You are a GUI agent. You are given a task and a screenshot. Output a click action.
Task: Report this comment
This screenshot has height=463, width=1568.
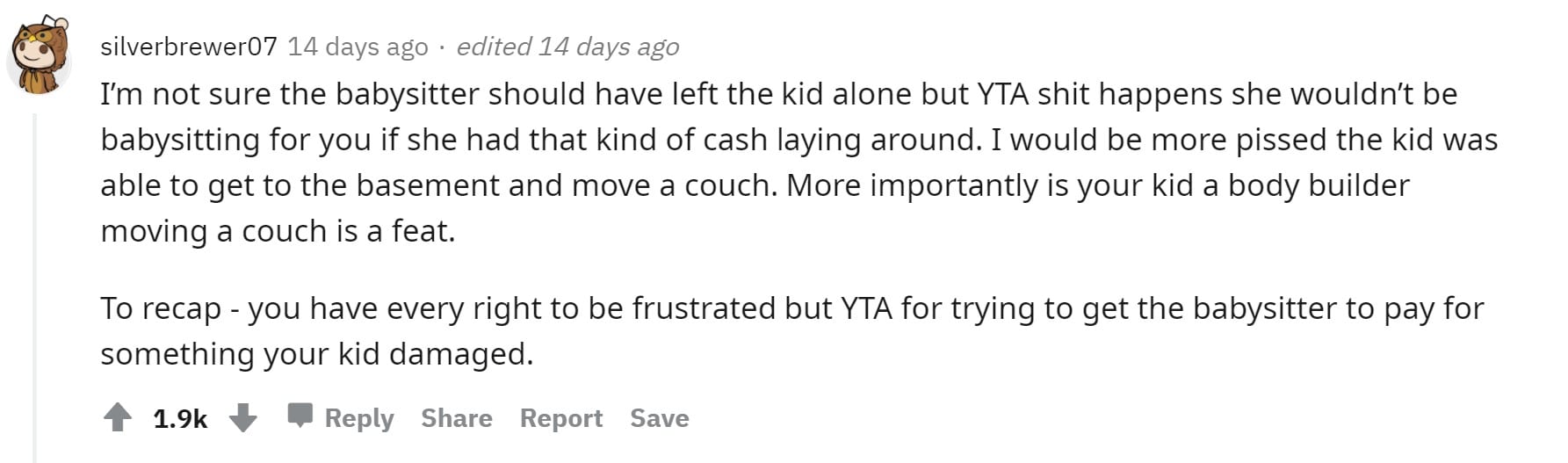click(x=561, y=418)
